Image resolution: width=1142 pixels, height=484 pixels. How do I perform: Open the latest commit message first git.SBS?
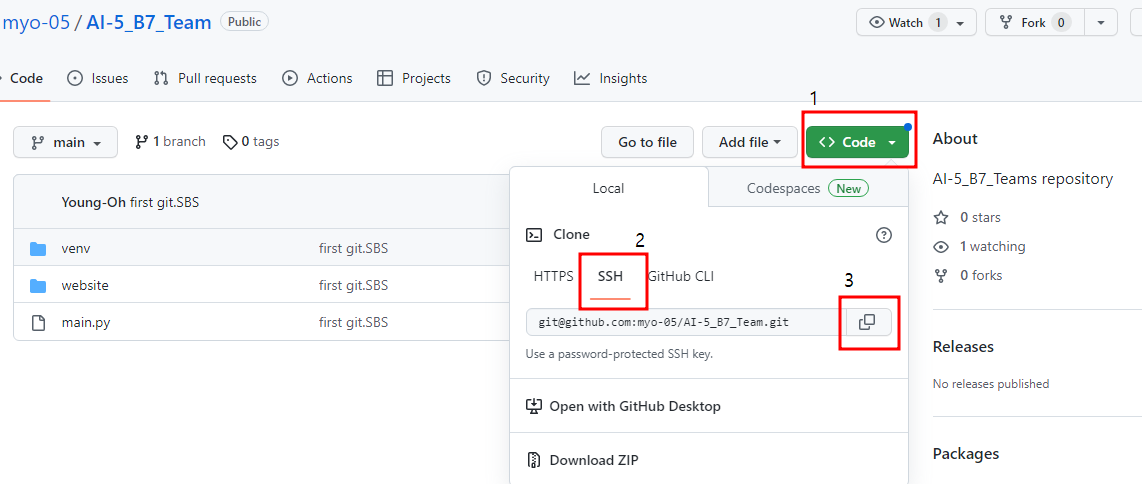point(165,202)
